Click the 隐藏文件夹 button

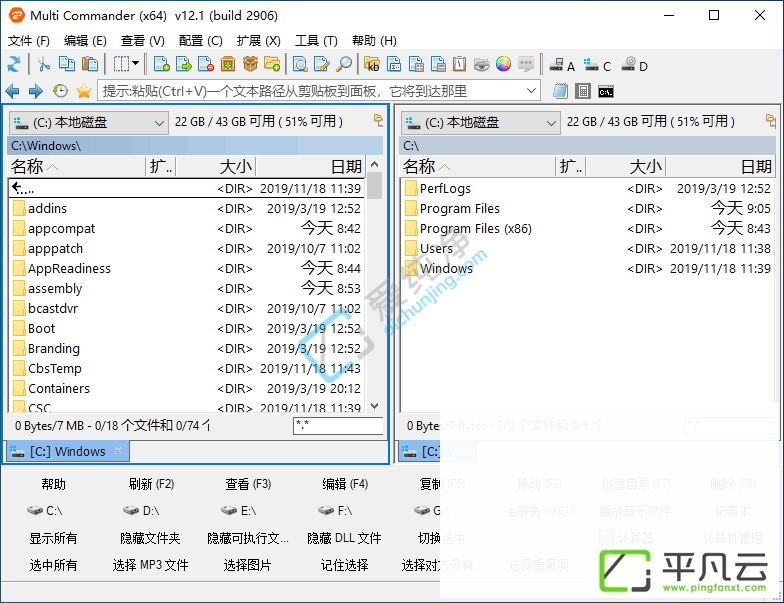[150, 538]
